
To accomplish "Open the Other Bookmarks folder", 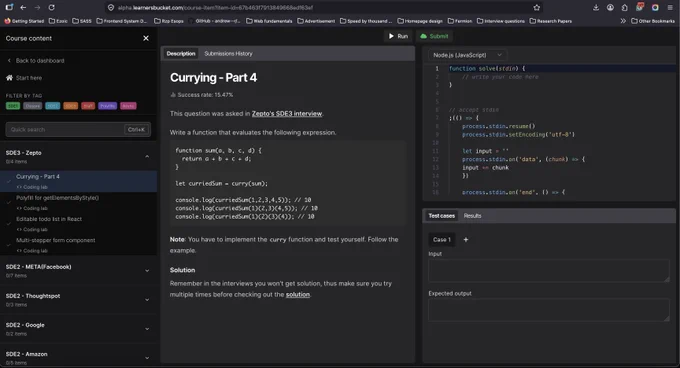I will [x=653, y=21].
